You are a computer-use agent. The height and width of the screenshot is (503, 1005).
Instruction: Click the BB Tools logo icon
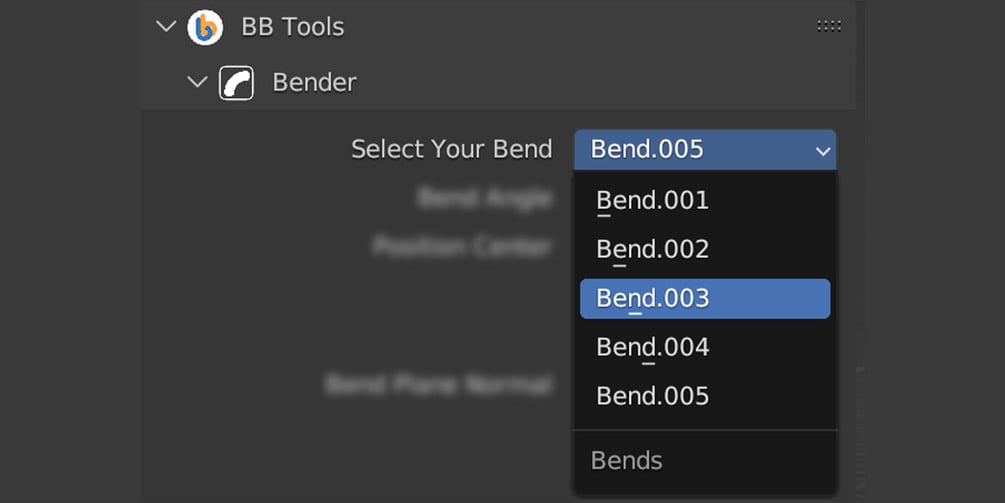click(205, 27)
